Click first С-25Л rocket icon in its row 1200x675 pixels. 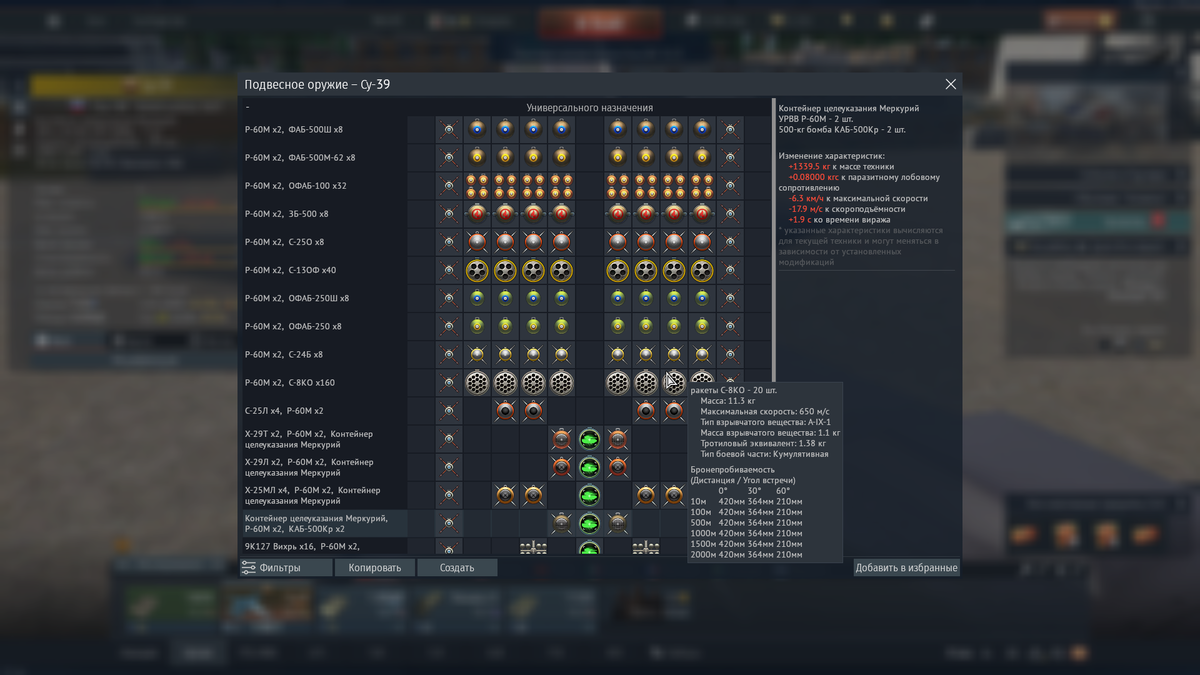(x=506, y=410)
